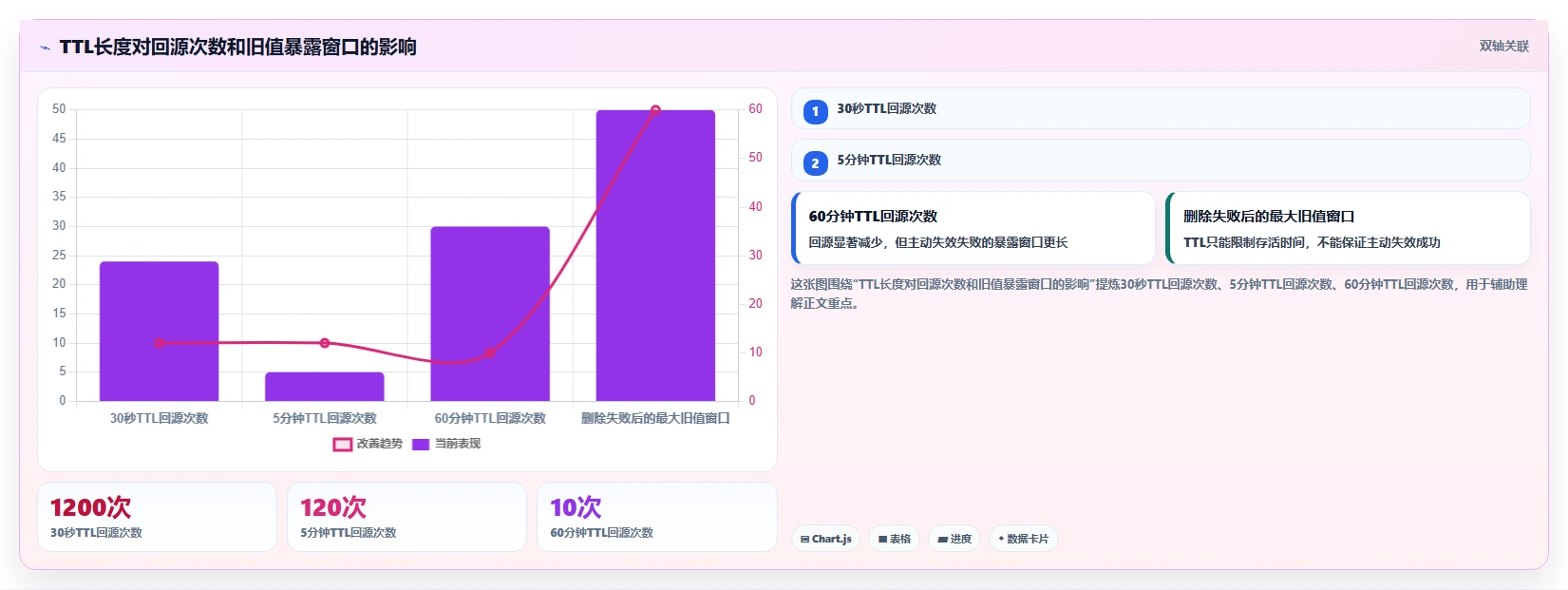Click the 删除失败后的最大旧值窗口 bar
Viewport: 1568px width, 590px height.
coord(655,256)
